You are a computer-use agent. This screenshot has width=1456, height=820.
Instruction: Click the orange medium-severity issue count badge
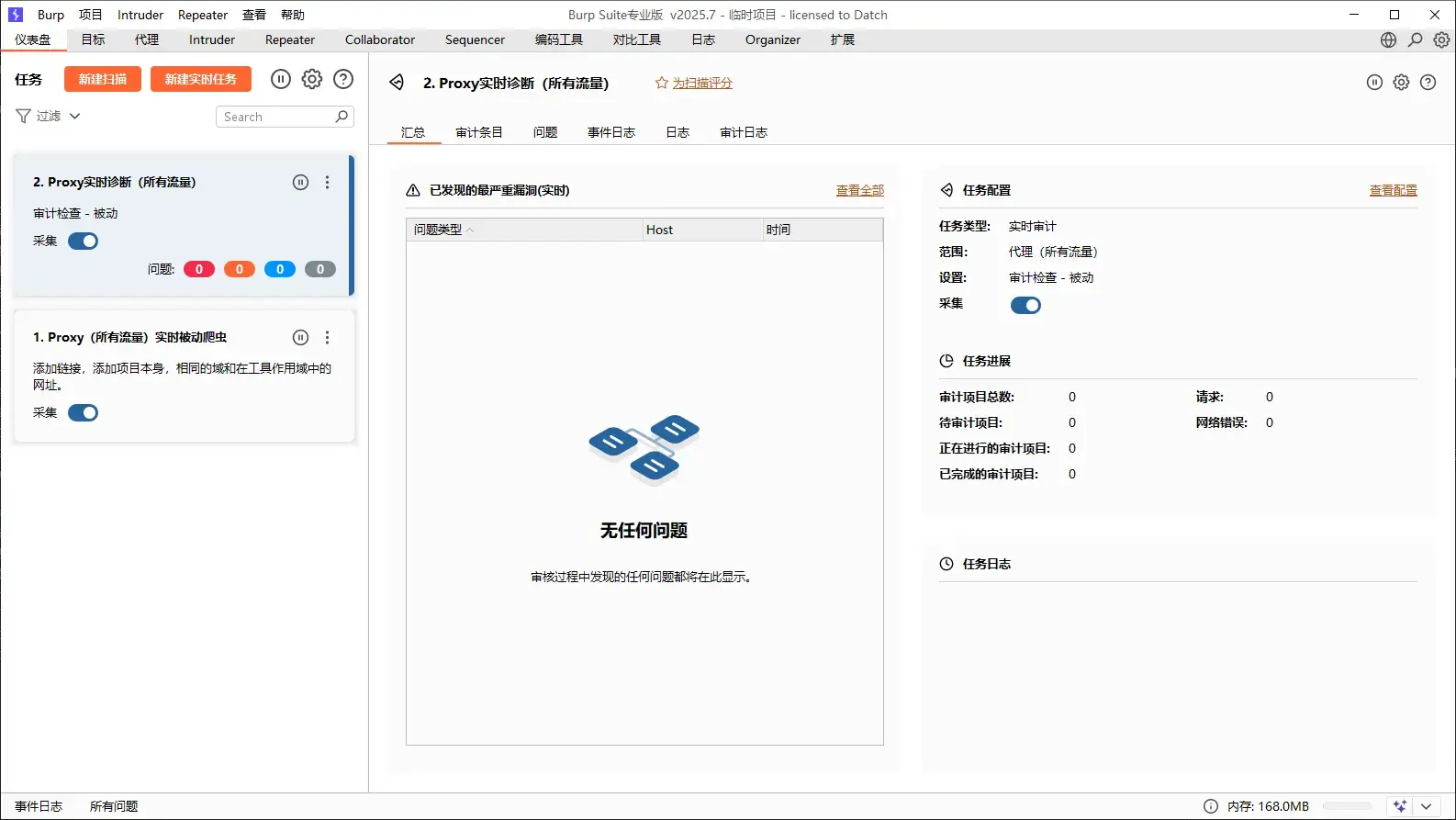tap(240, 269)
